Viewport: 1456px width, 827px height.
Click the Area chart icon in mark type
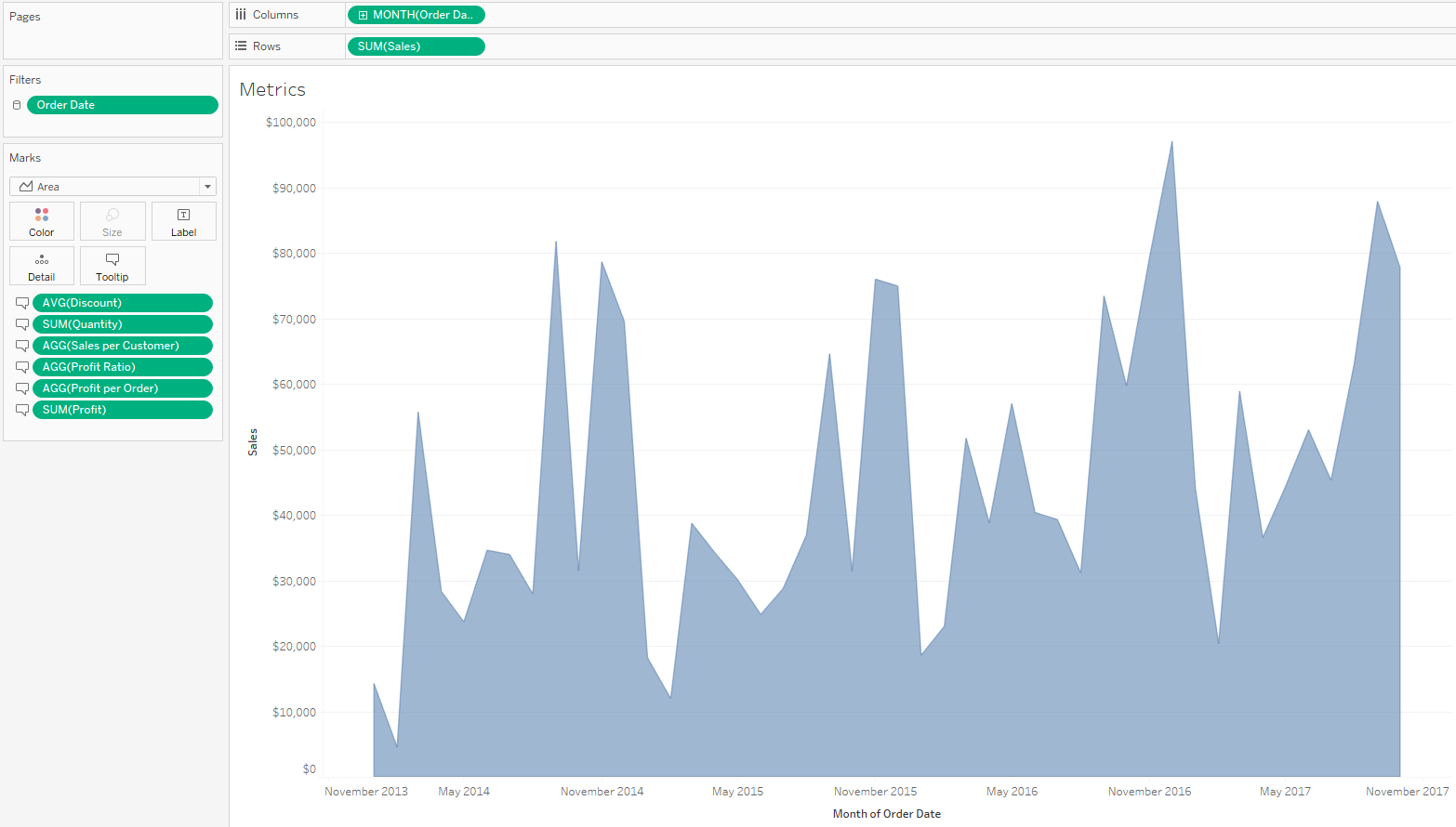pyautogui.click(x=26, y=187)
